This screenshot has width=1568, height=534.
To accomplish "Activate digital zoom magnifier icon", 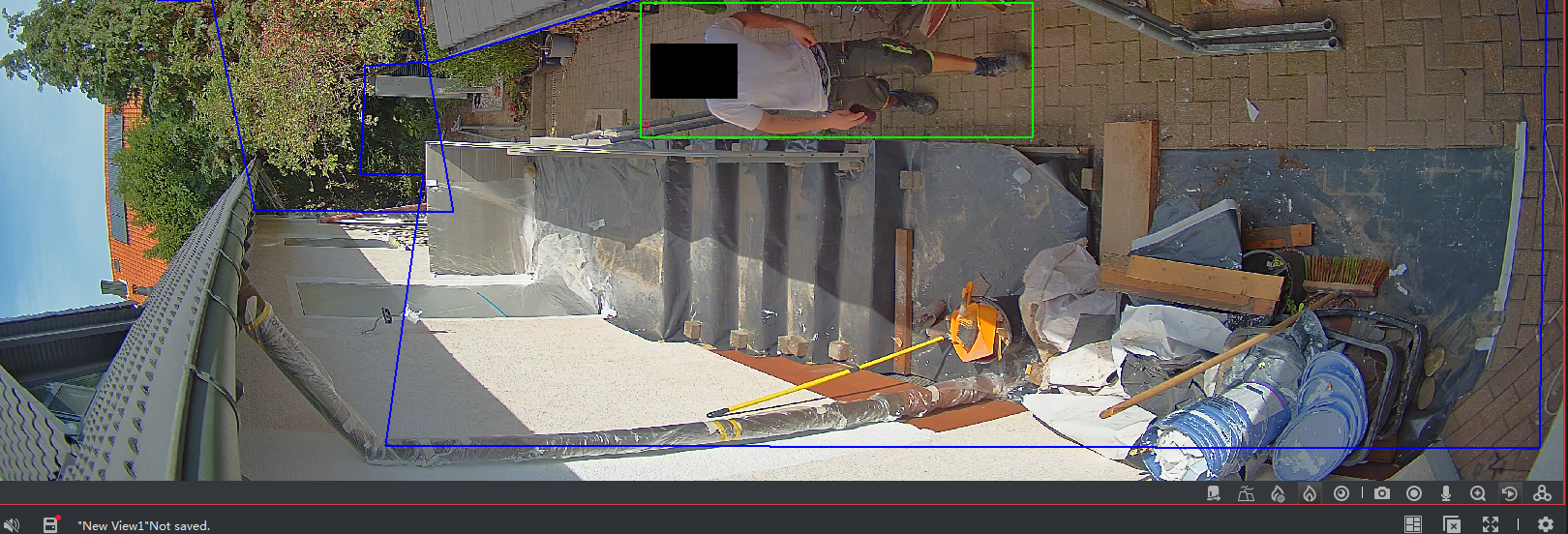I will point(1477,493).
